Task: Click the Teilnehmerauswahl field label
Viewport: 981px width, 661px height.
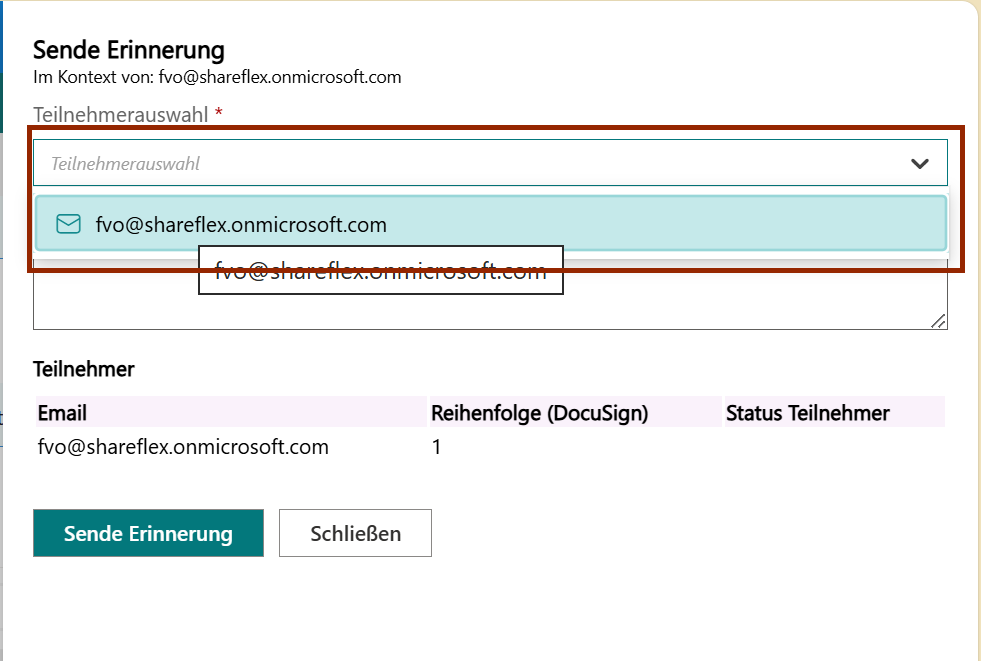Action: pyautogui.click(x=120, y=114)
